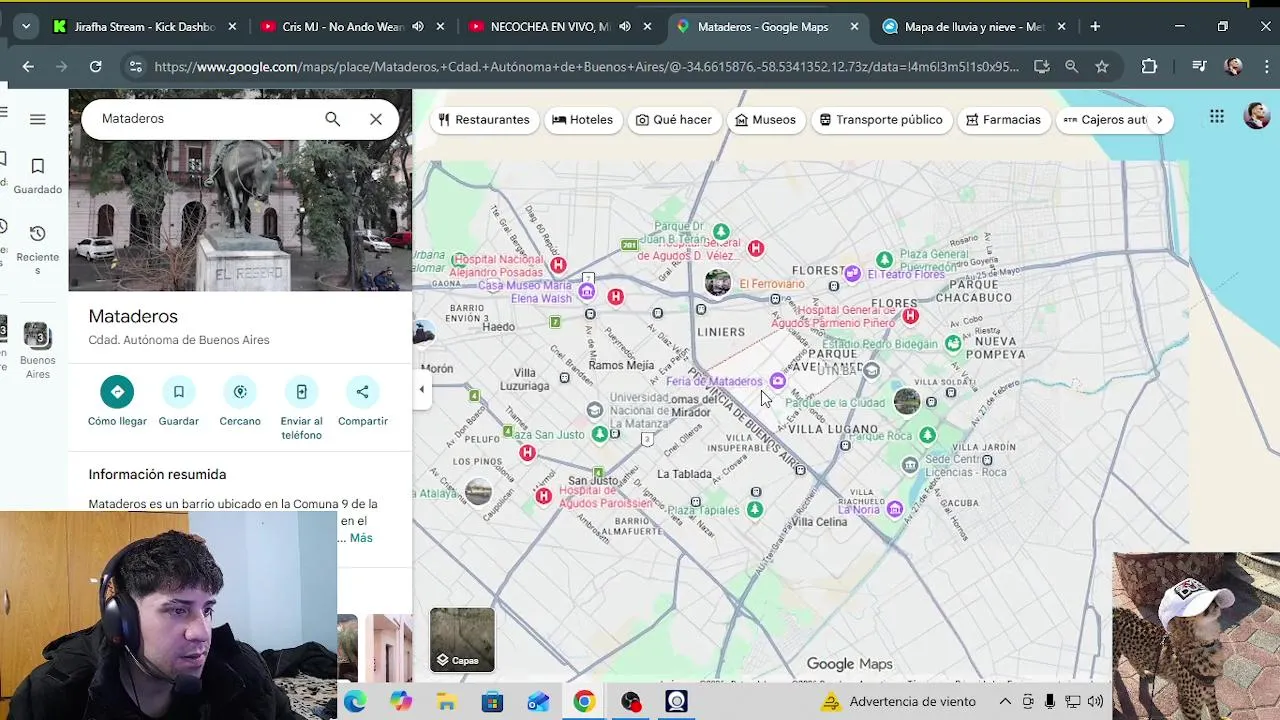Click the El Teatro Flores pin
The image size is (1280, 720).
pos(852,273)
